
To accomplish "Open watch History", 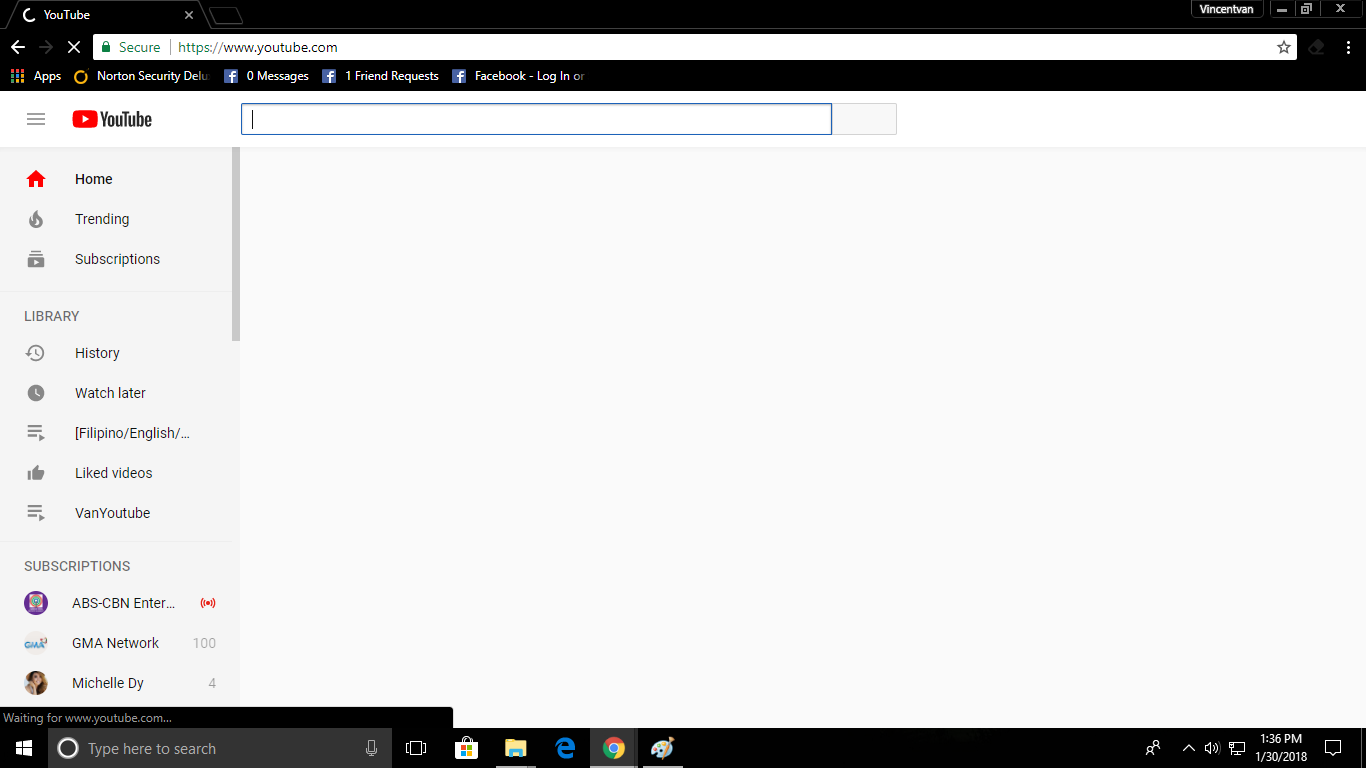I will (116, 353).
